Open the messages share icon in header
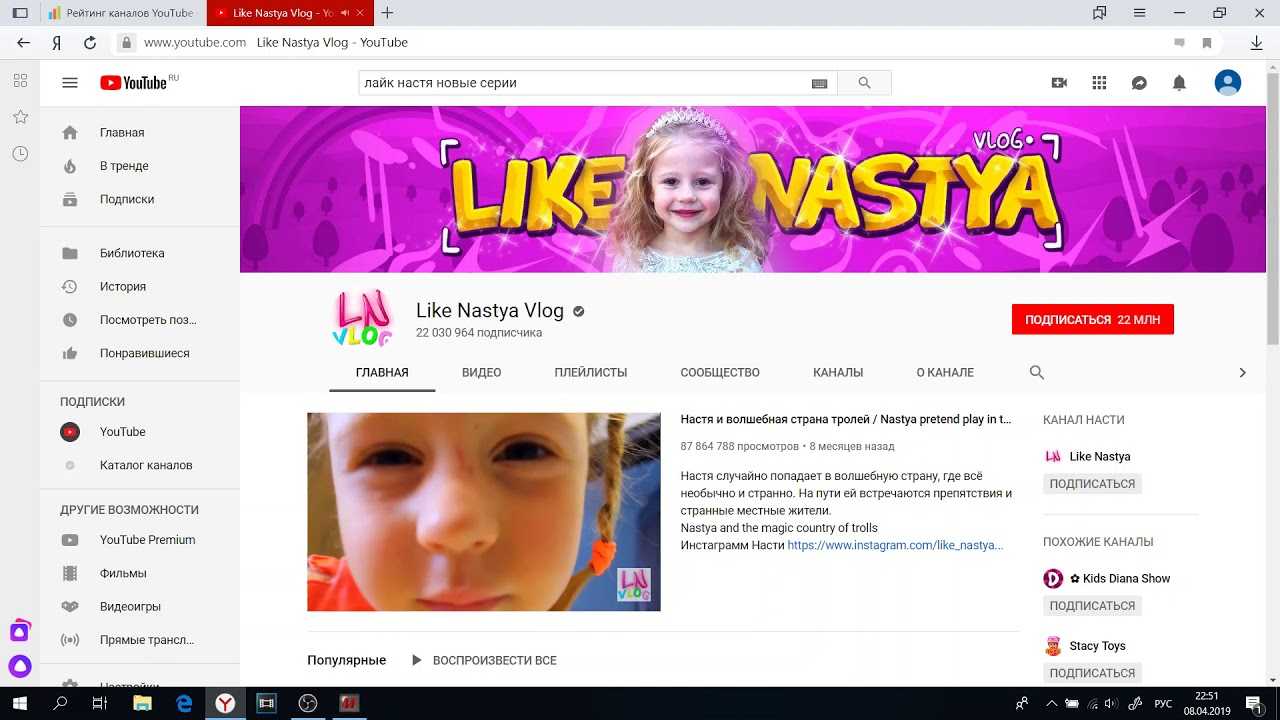This screenshot has height=720, width=1280. pyautogui.click(x=1139, y=83)
